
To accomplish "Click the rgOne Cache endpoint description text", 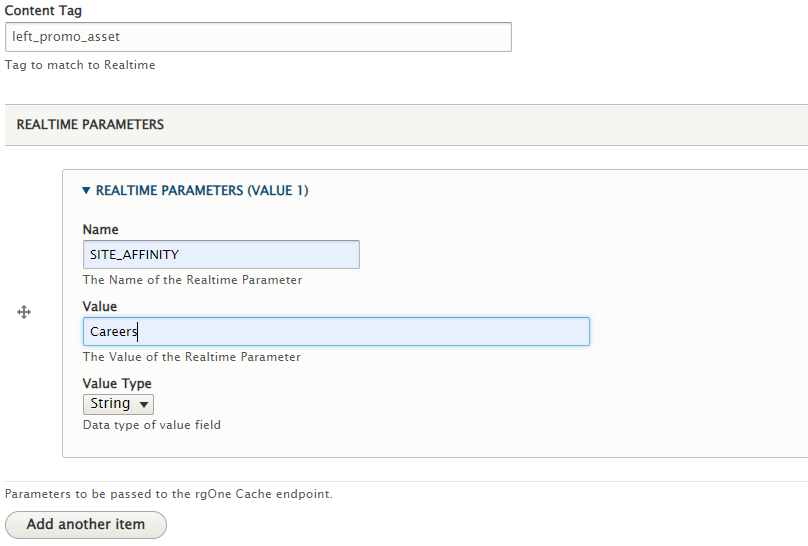I will (169, 494).
